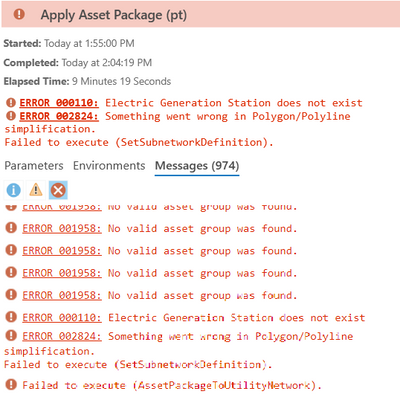Screen dimensions: 400x400
Task: Click the error icon beside the summary ERROR 002824
Action: 11,116
